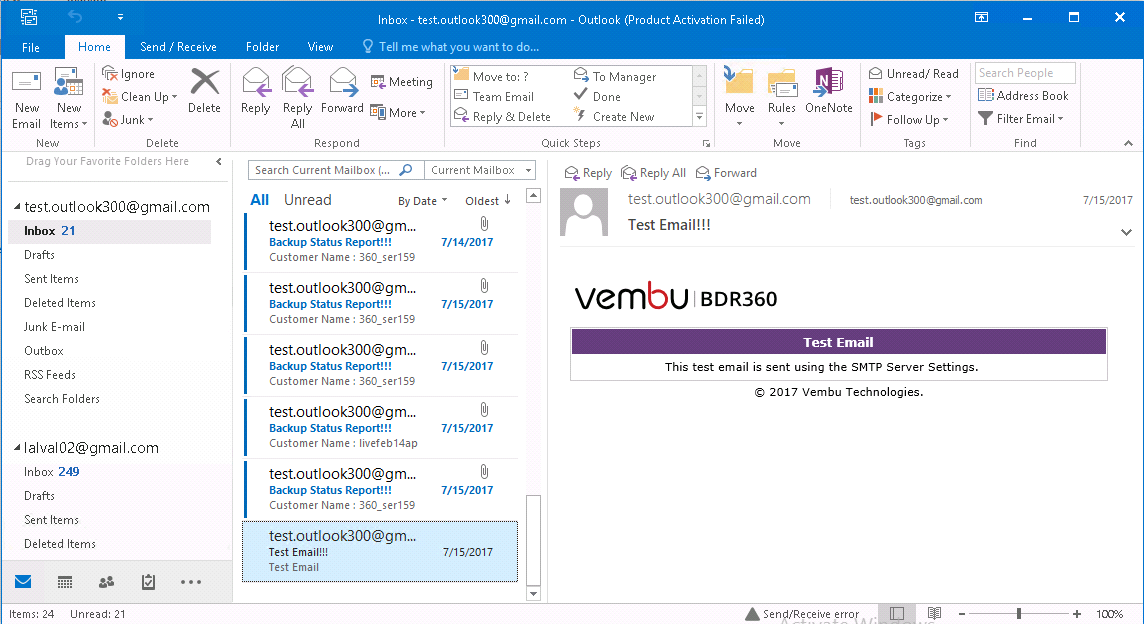The width and height of the screenshot is (1144, 624).
Task: Open the New Items menu
Action: [69, 99]
